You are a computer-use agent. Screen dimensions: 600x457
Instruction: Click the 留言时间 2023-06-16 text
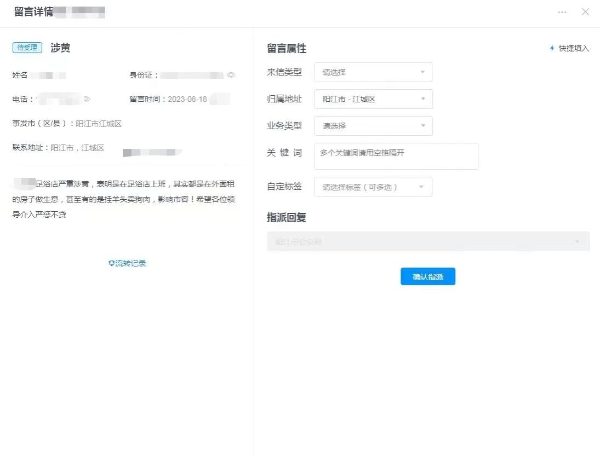click(168, 99)
